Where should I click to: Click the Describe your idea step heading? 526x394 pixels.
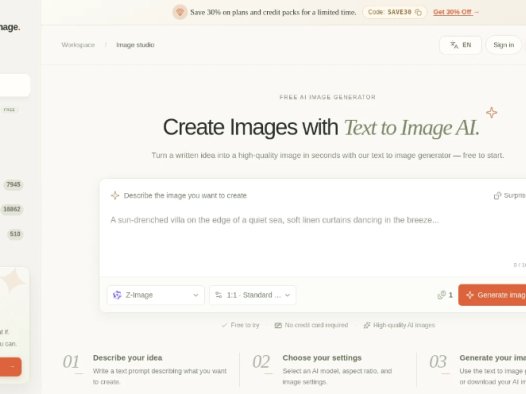pos(127,358)
